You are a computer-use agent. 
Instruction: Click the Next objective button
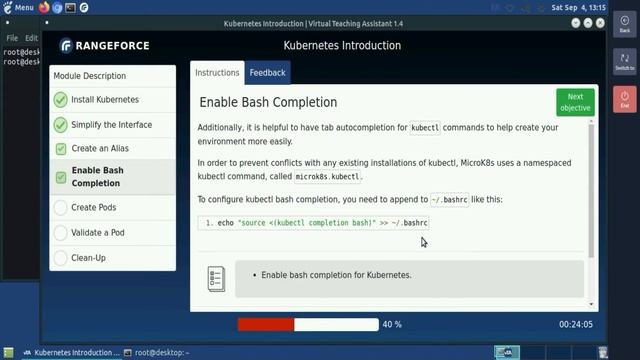[575, 102]
